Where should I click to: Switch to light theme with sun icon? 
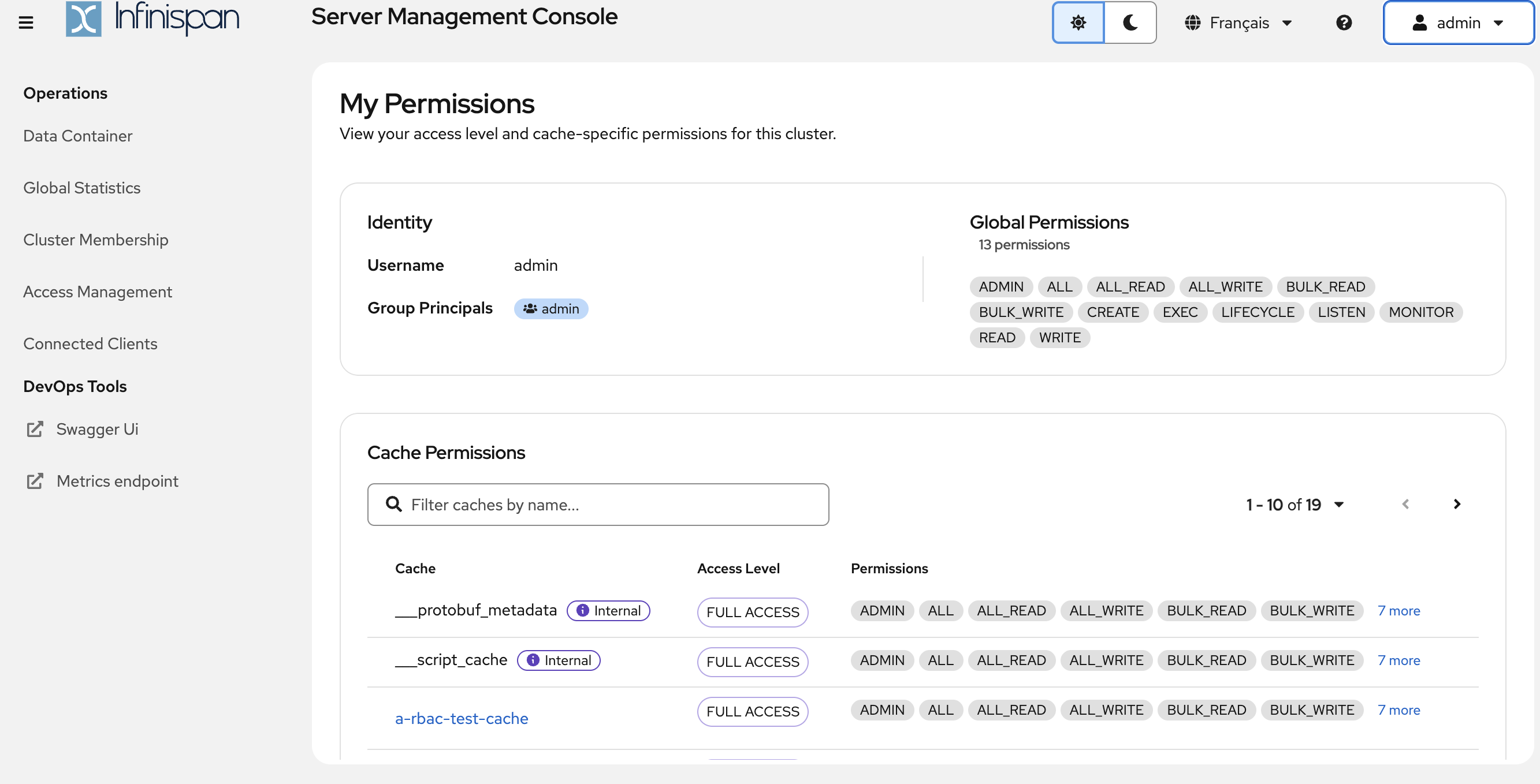coord(1078,23)
